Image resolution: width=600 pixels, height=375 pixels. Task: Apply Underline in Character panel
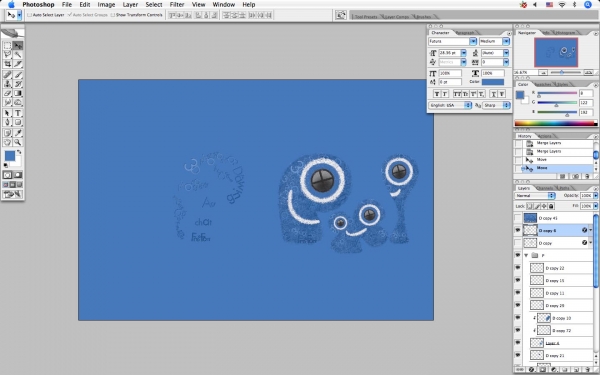click(494, 94)
